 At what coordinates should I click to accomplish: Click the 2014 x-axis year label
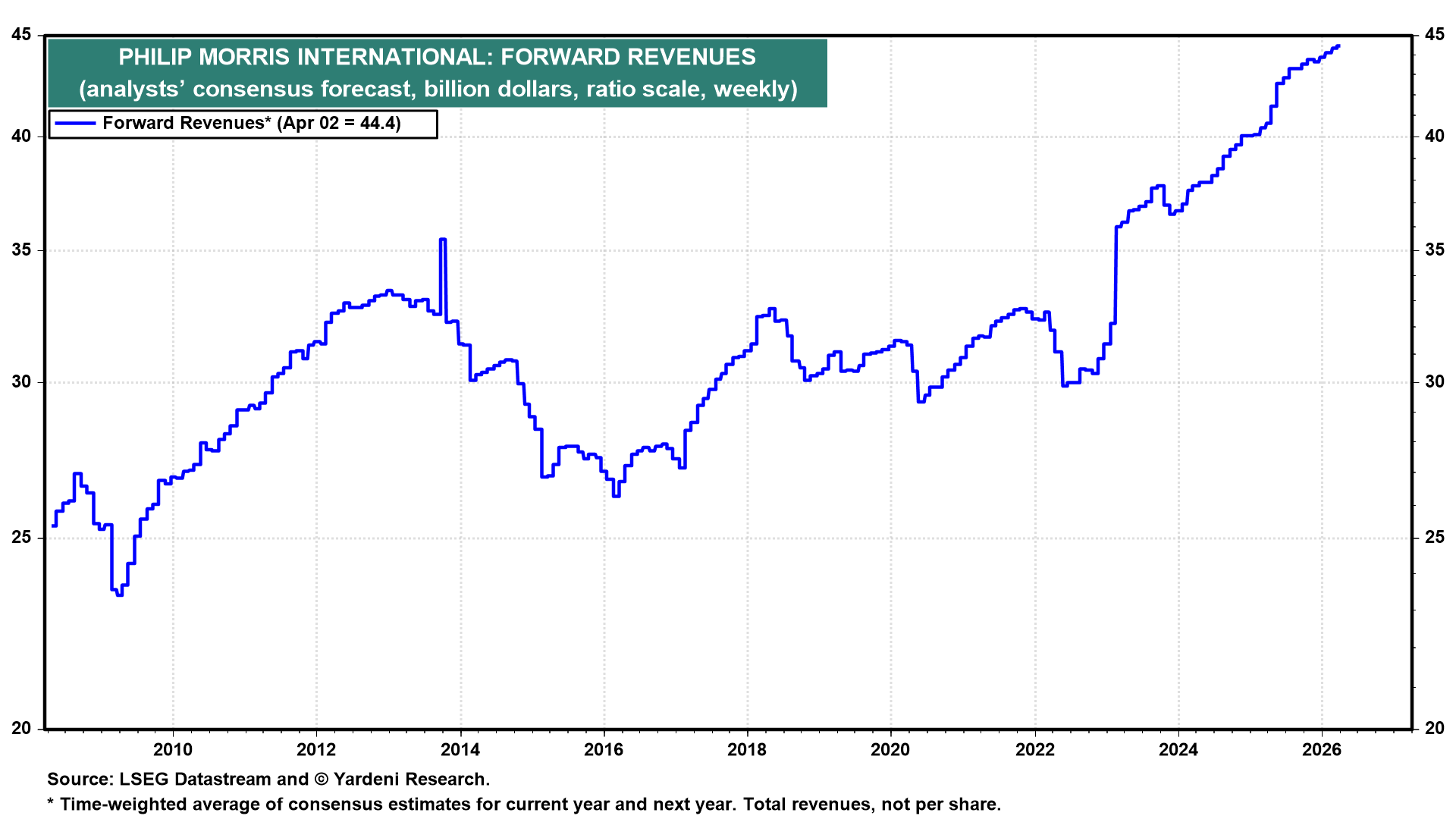point(460,750)
